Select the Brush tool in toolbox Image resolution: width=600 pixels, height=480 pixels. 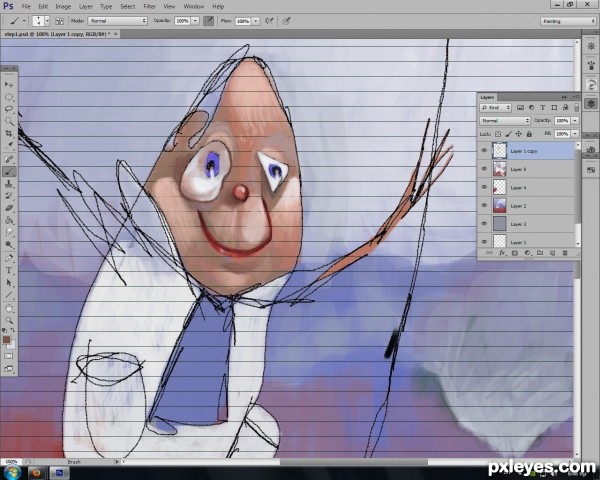coord(8,171)
